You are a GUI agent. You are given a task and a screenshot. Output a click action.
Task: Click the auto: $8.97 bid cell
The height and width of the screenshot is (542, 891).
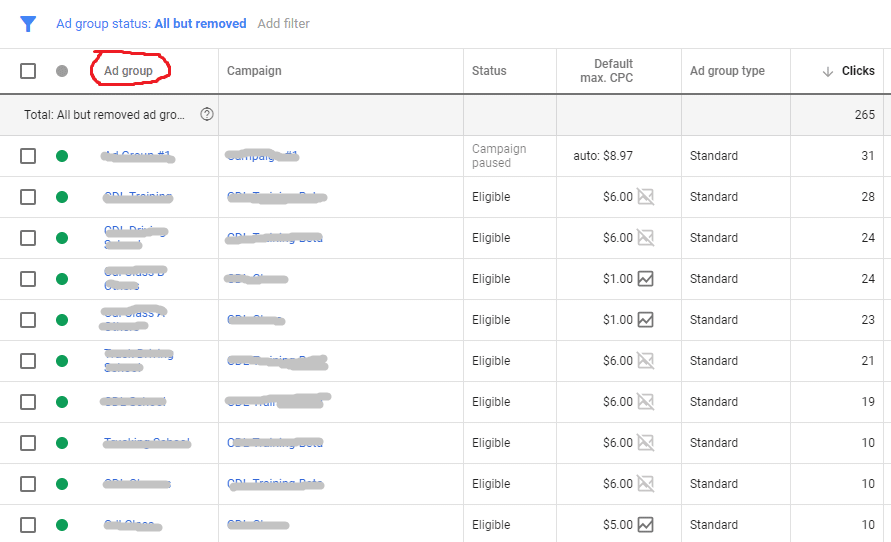coord(602,156)
